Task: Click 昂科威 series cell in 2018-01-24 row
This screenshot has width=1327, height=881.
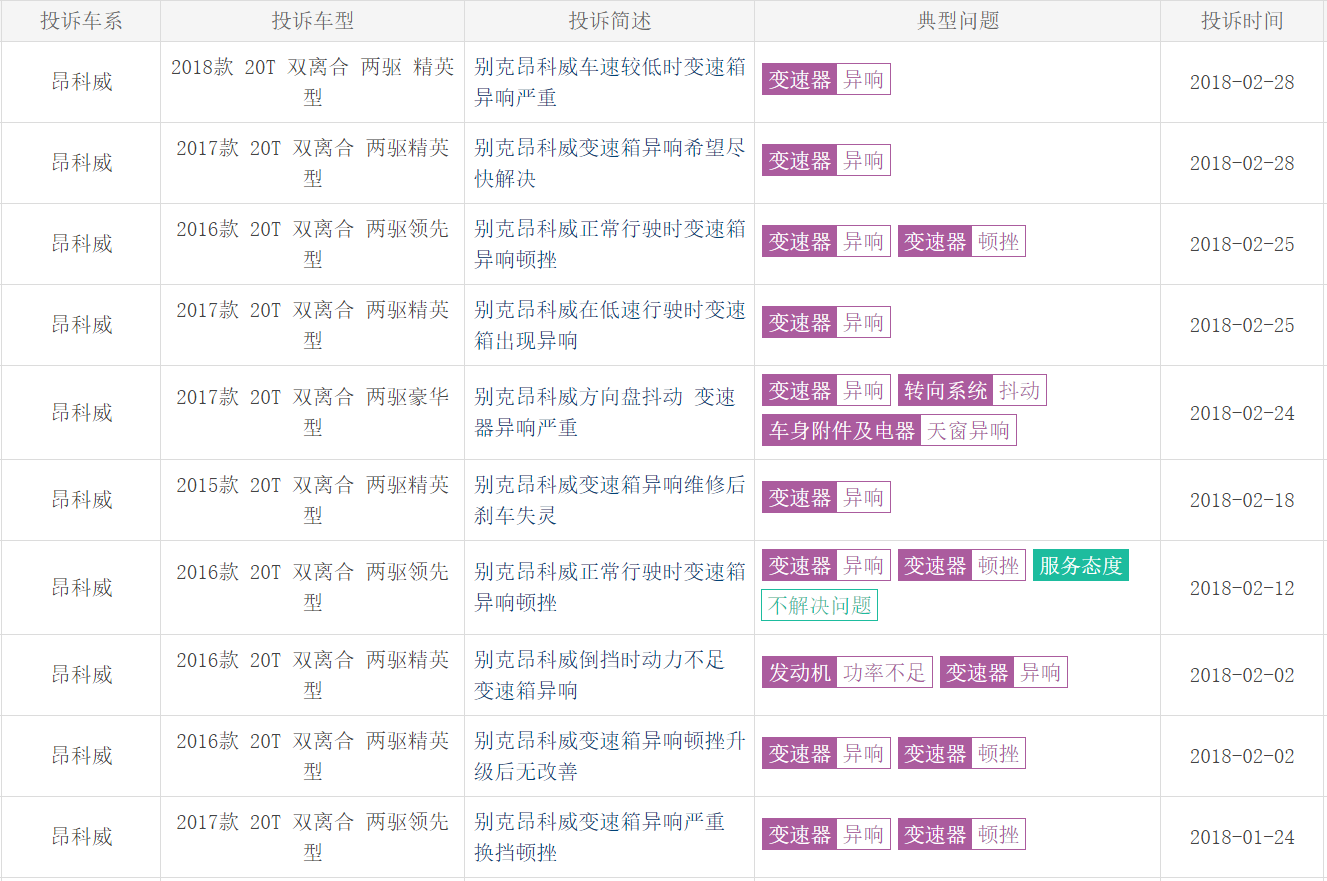Action: coord(82,837)
